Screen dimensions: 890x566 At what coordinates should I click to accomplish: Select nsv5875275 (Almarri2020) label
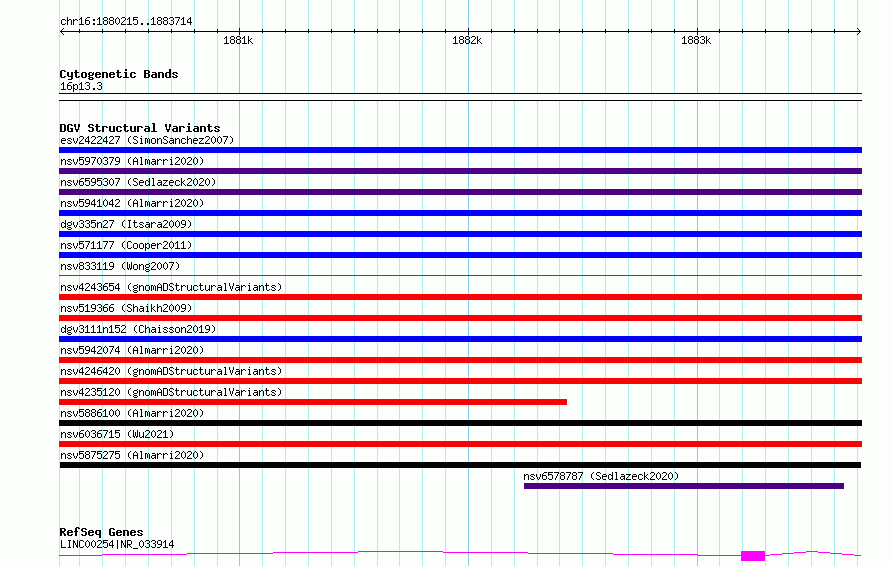[x=132, y=455]
